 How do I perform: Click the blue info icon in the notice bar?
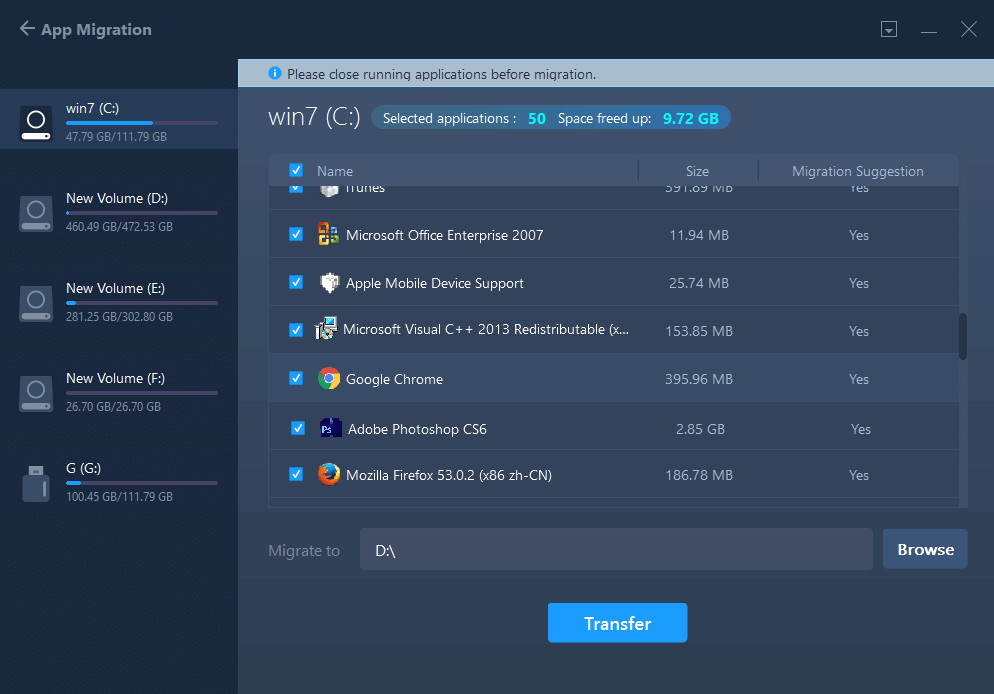coord(274,74)
